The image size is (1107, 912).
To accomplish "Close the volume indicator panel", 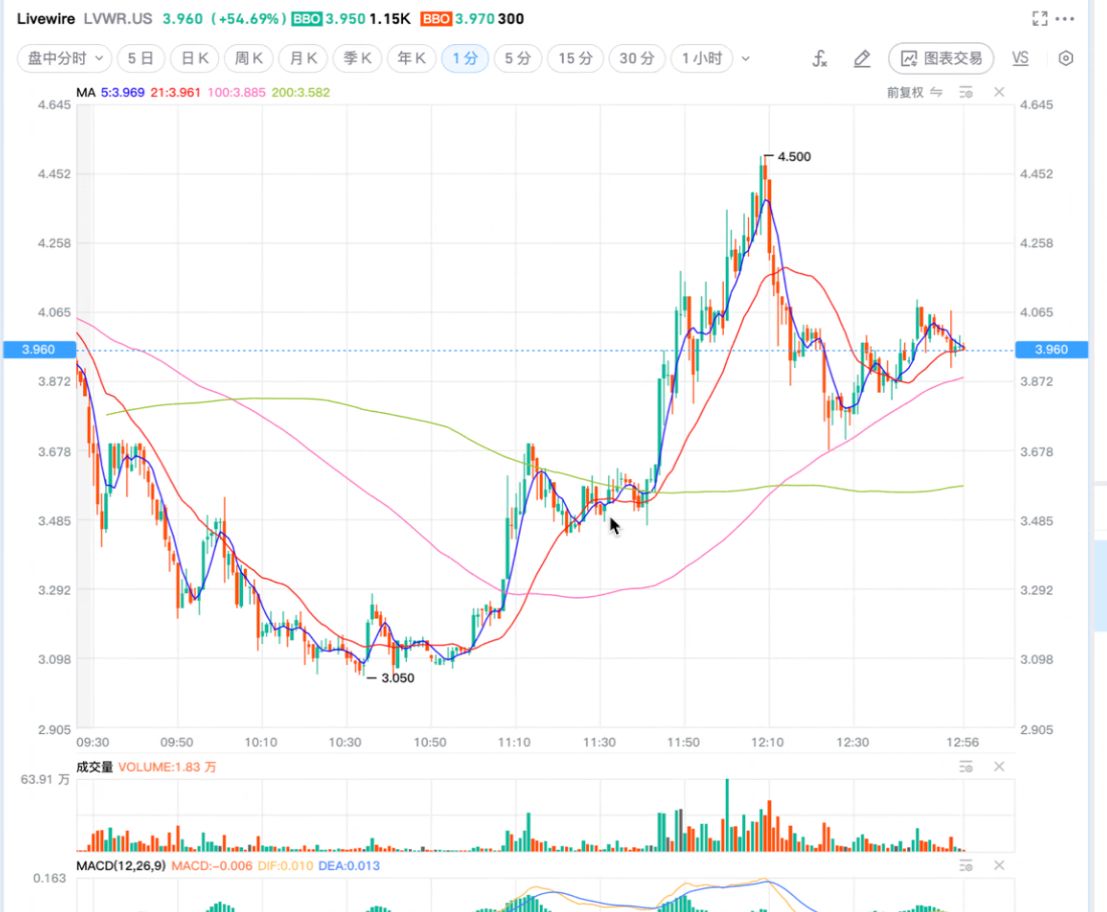I will [x=999, y=767].
